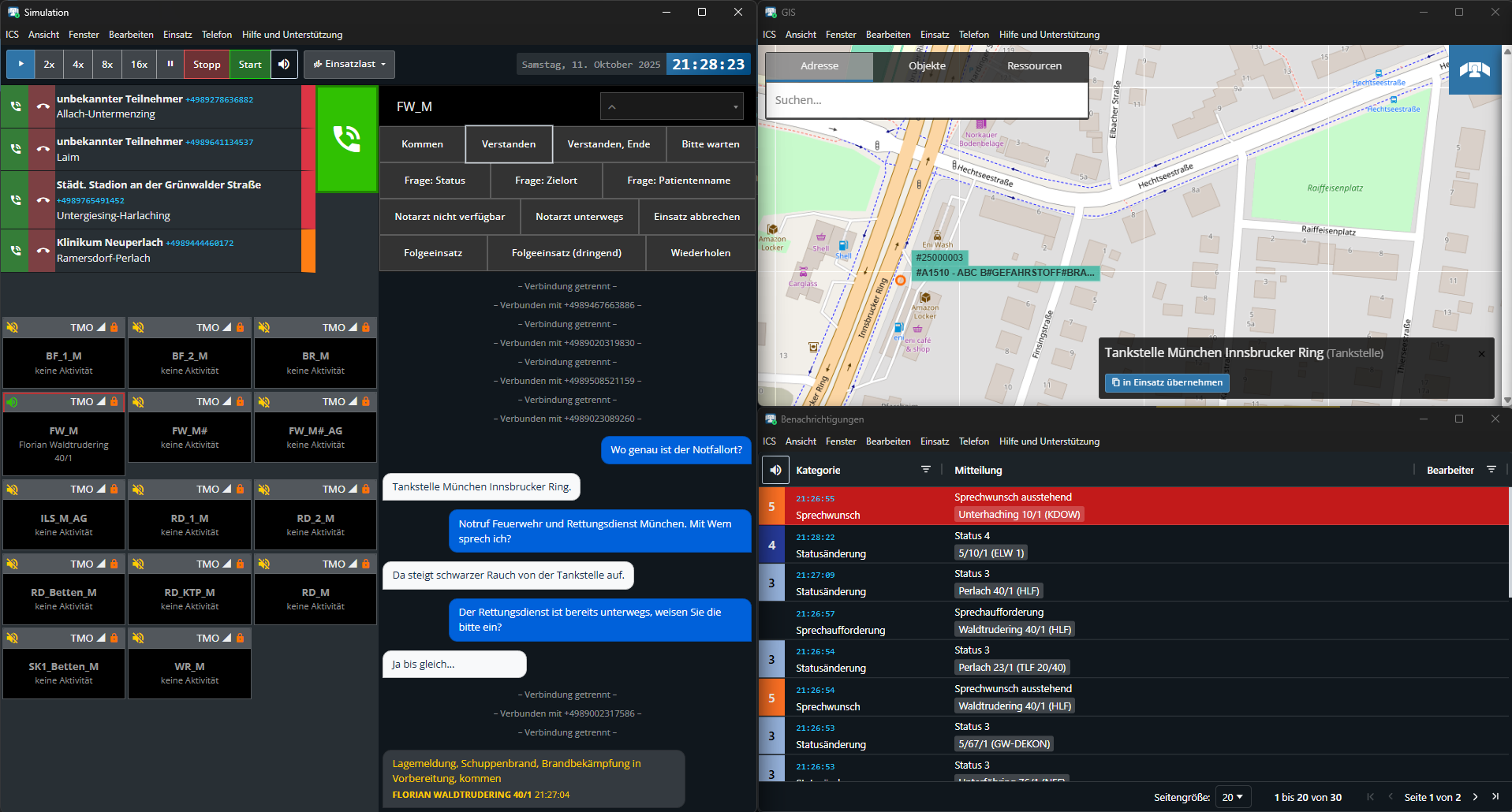Click the large green call button
This screenshot has height=812, width=1512.
coord(347,139)
